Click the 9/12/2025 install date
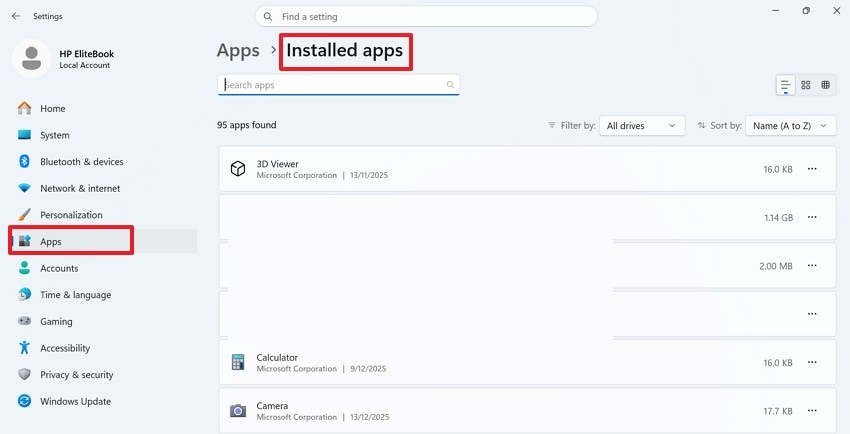 pyautogui.click(x=368, y=368)
